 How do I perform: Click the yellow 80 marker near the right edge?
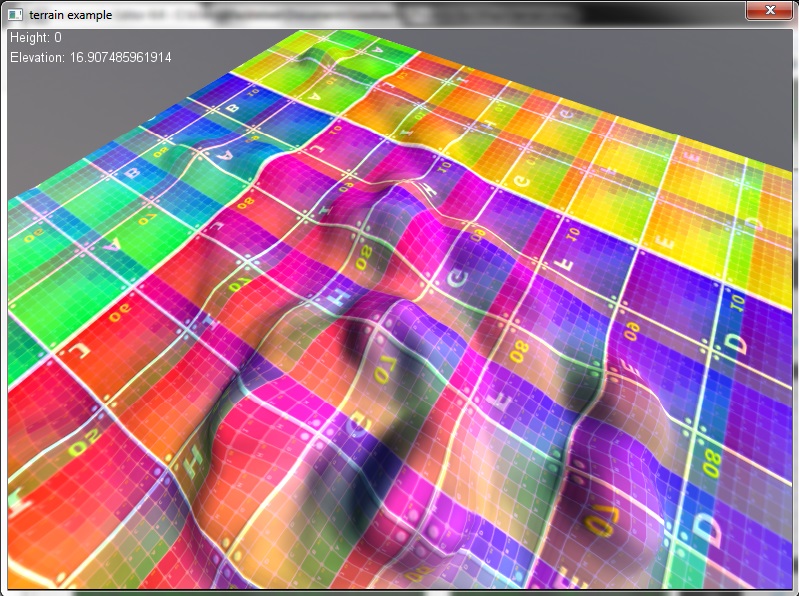(712, 461)
